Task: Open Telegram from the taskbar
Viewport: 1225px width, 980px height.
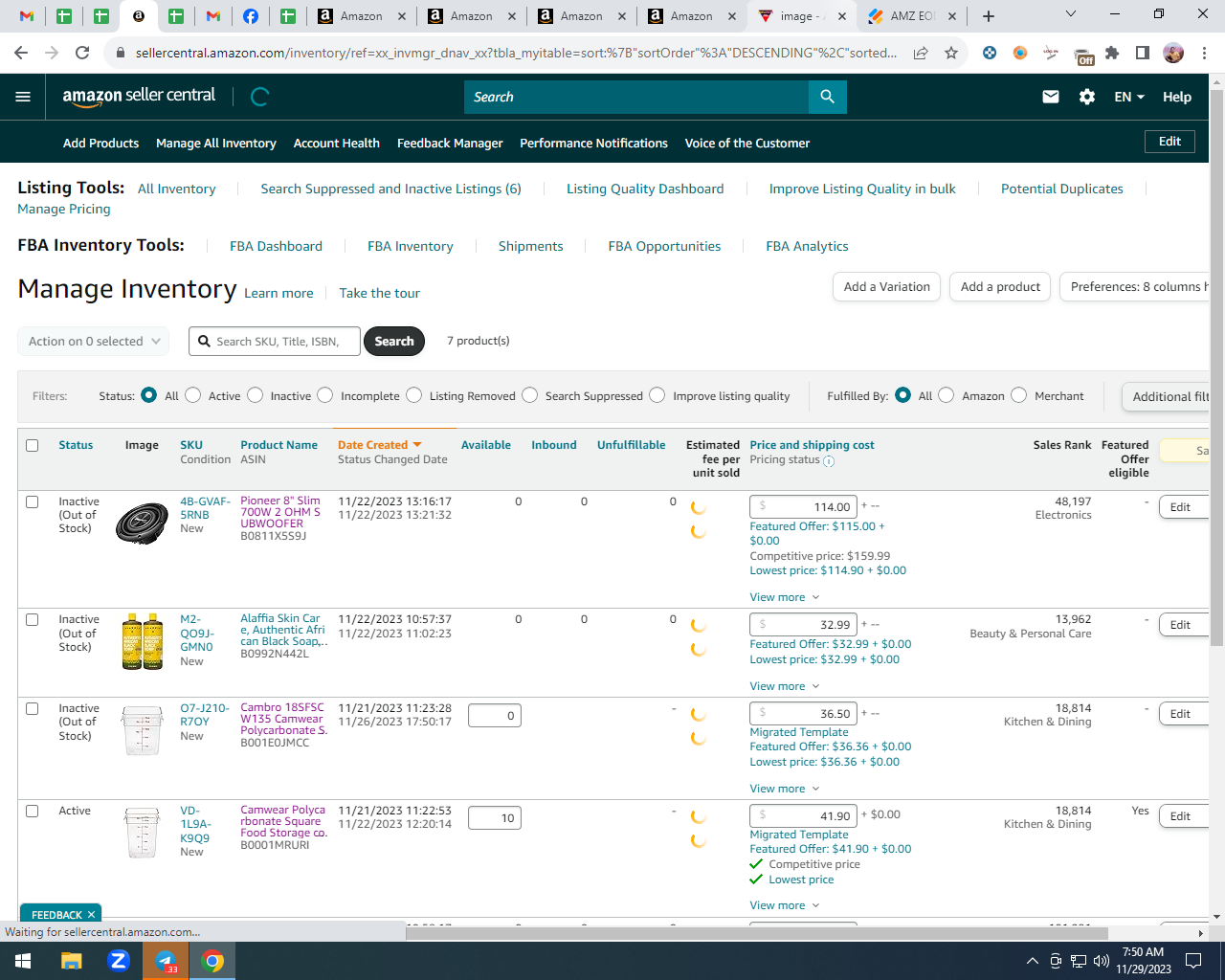Action: [x=167, y=961]
